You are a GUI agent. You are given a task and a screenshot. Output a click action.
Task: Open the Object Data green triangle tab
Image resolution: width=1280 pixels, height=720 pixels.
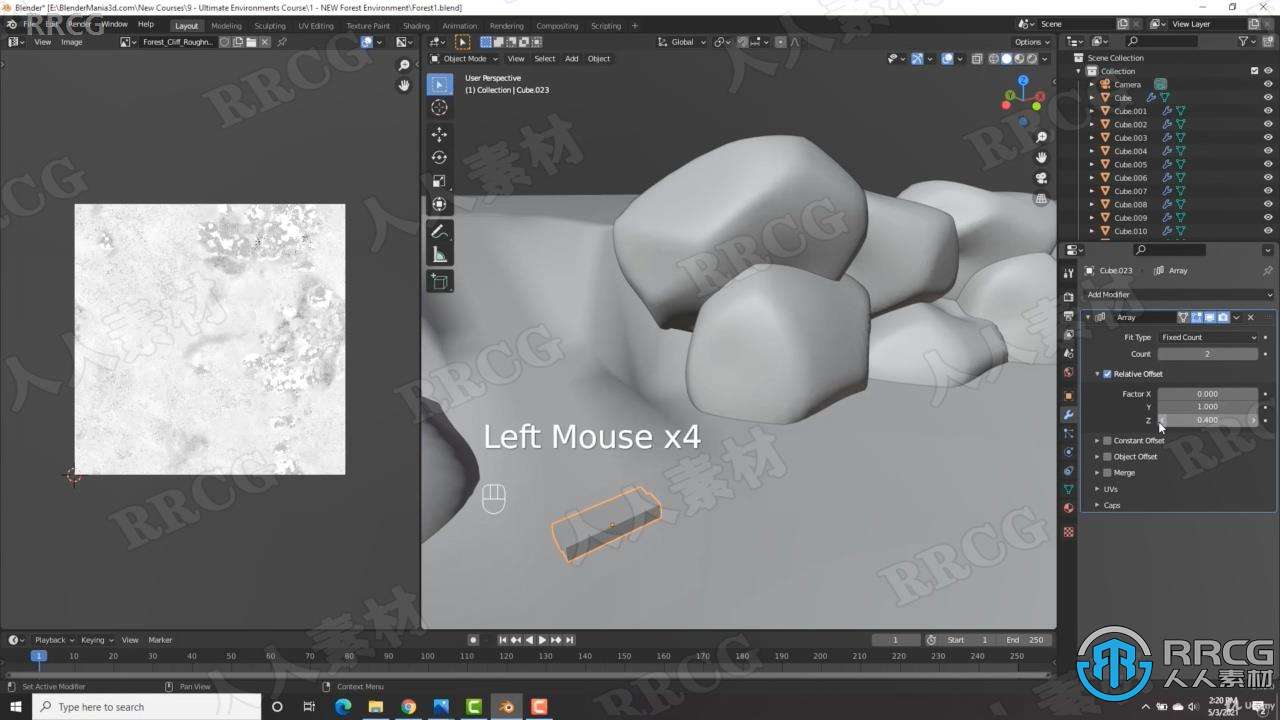coord(1068,489)
